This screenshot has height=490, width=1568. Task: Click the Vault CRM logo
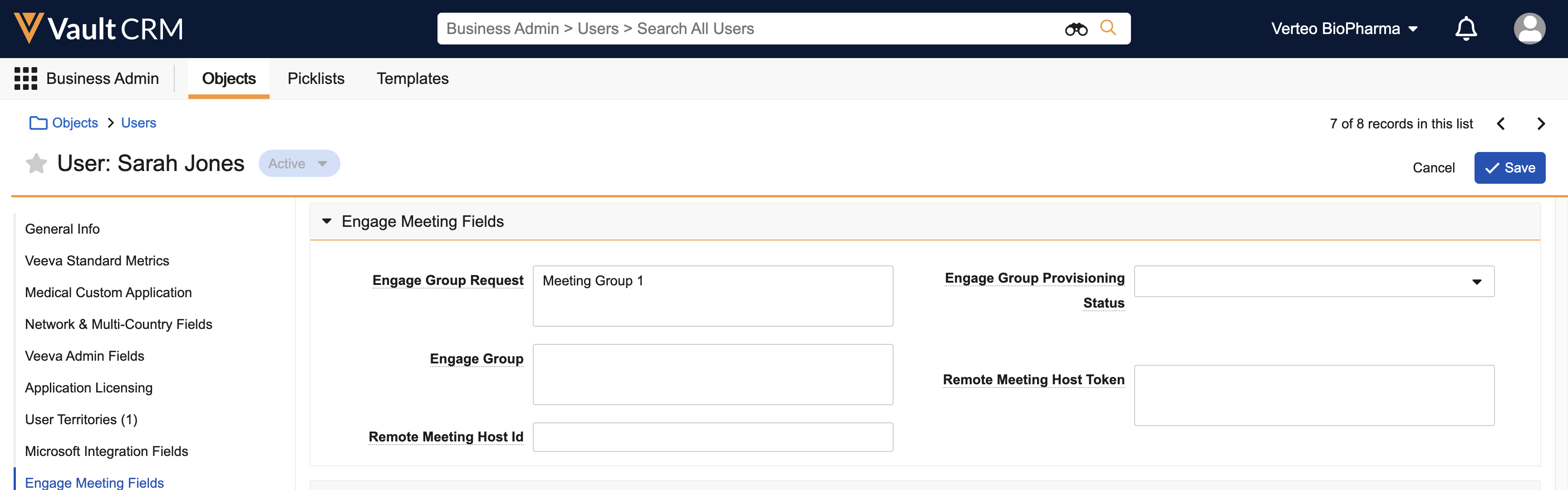[x=98, y=29]
